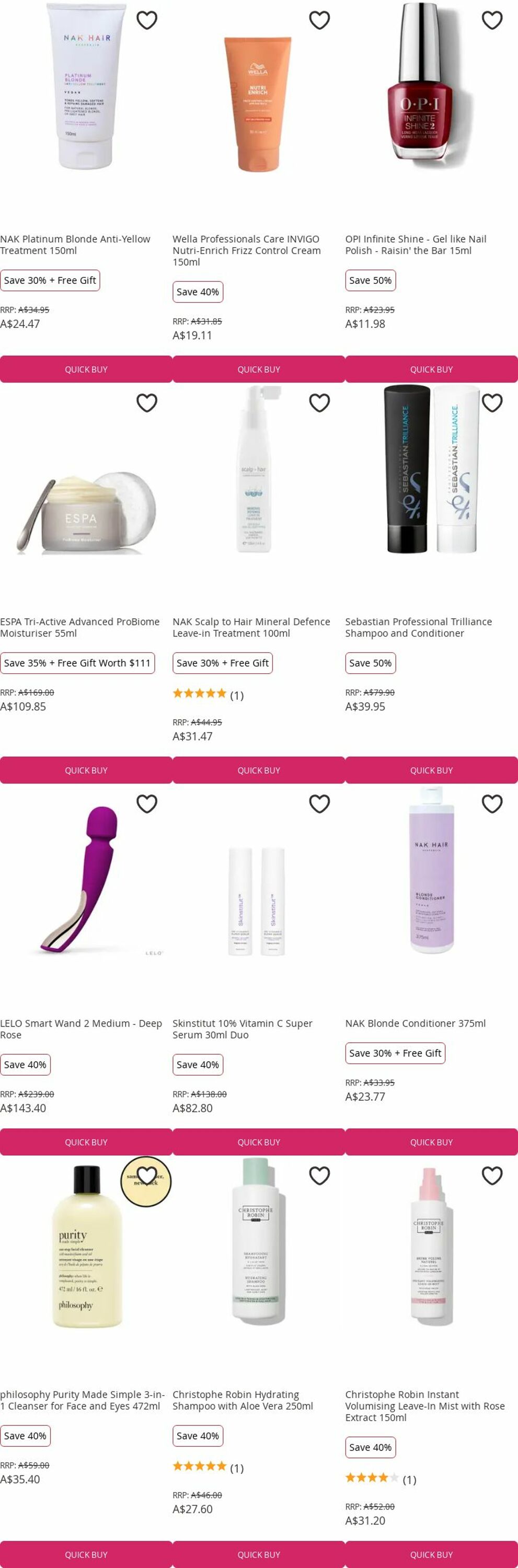Toggle wishlist heart on philosophy Purity cleanser
The width and height of the screenshot is (518, 1568).
click(x=147, y=1175)
